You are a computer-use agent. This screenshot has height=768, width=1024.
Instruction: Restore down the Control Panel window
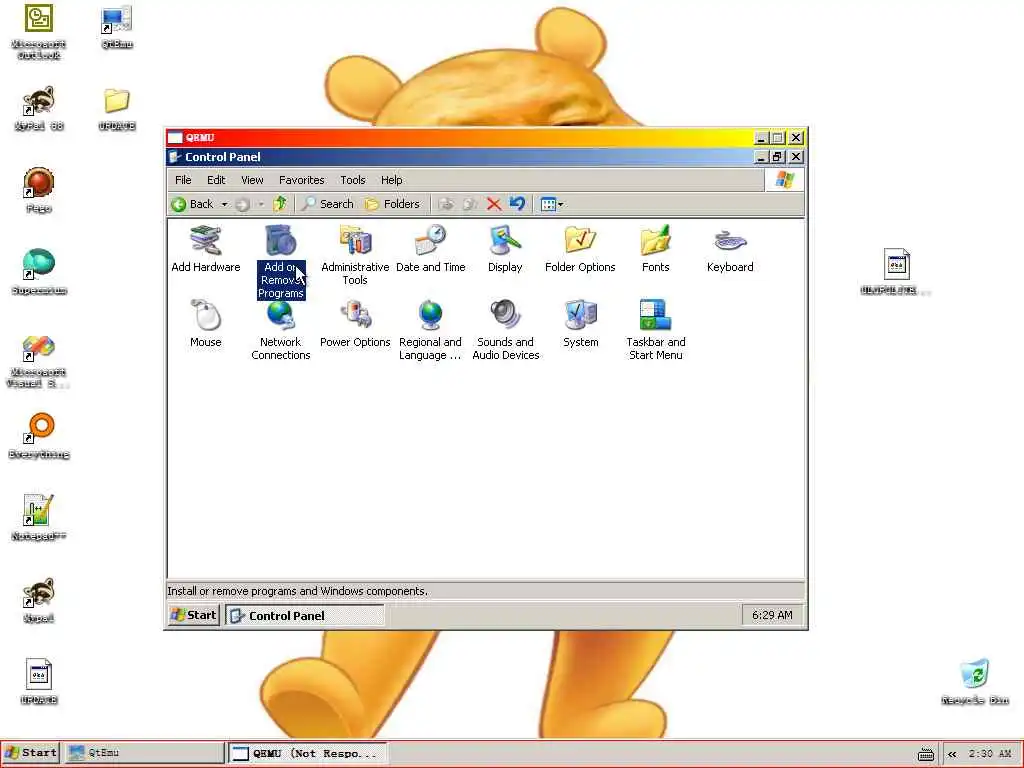777,157
